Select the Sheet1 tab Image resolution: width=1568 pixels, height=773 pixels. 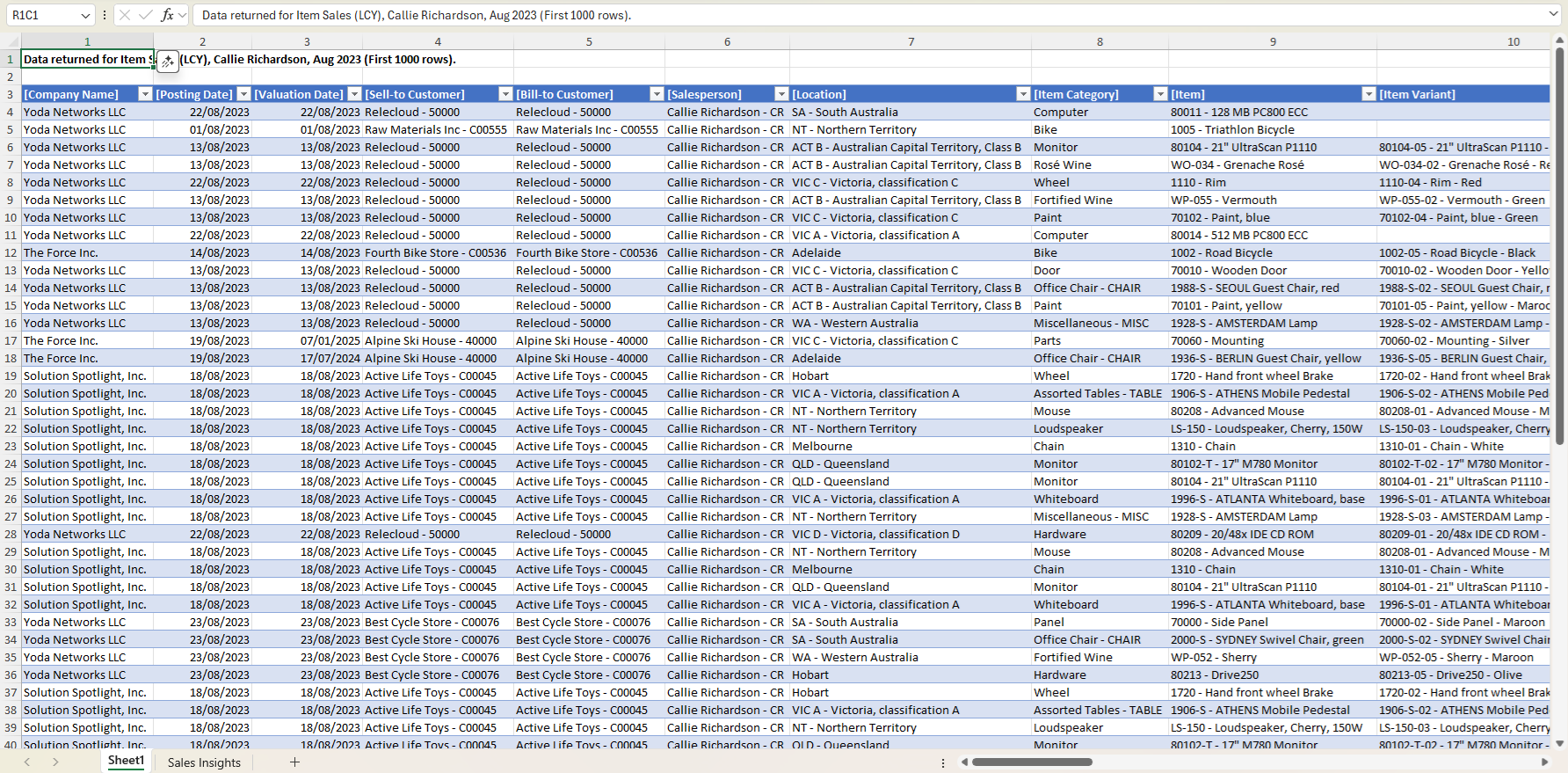126,761
